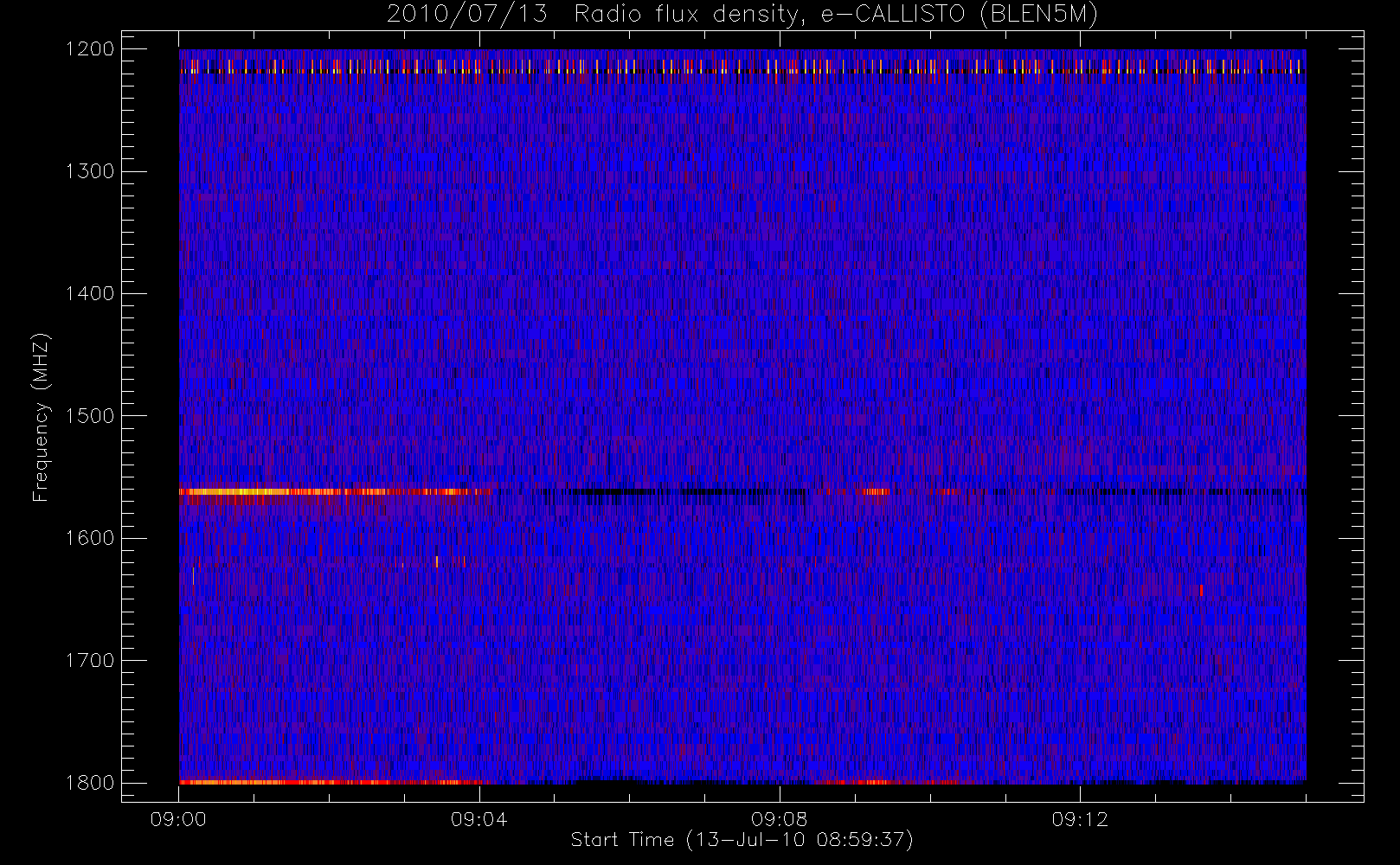1400x865 pixels.
Task: Click the 1700 frequency tick label
Action: (90, 660)
